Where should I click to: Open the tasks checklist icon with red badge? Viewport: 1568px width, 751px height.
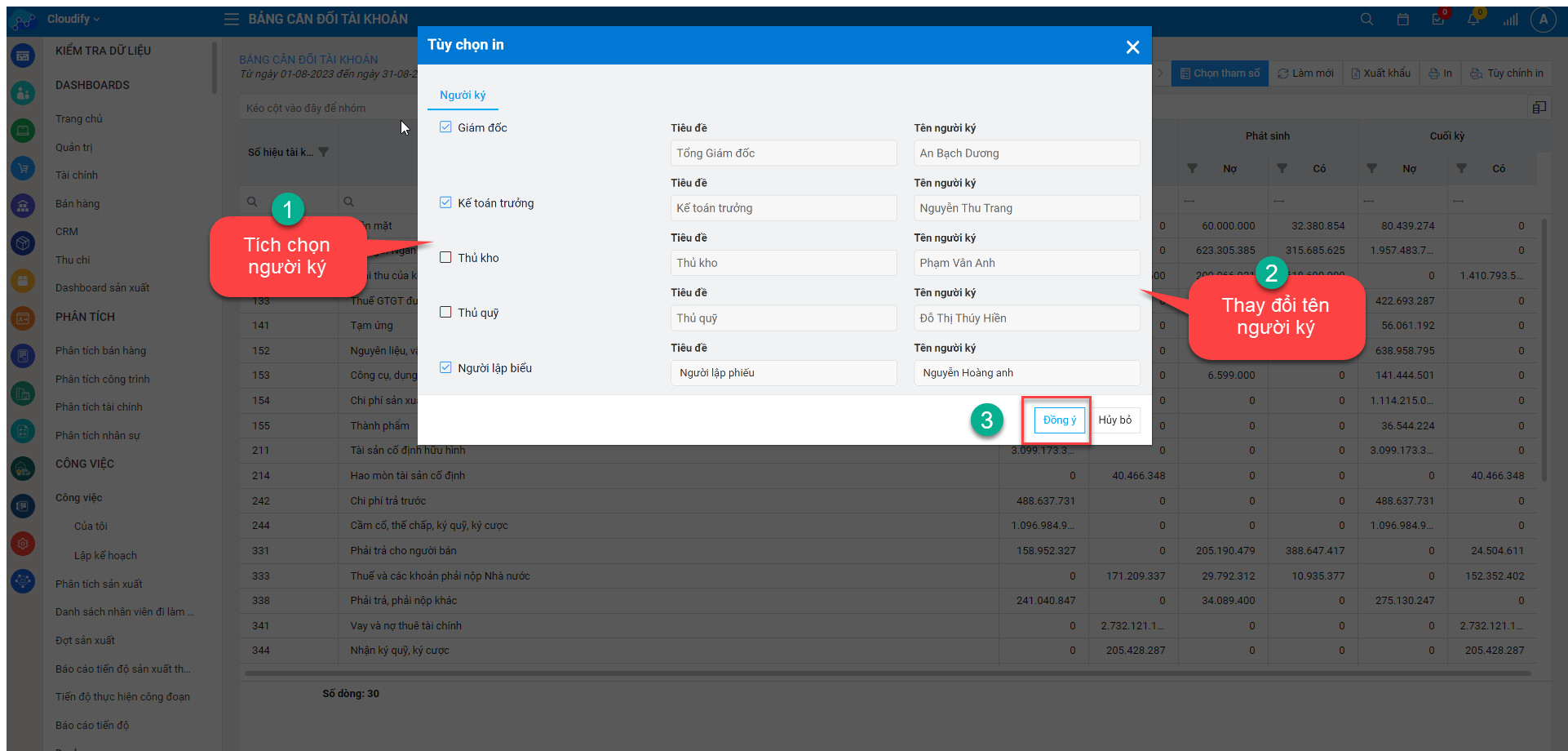pos(1438,19)
